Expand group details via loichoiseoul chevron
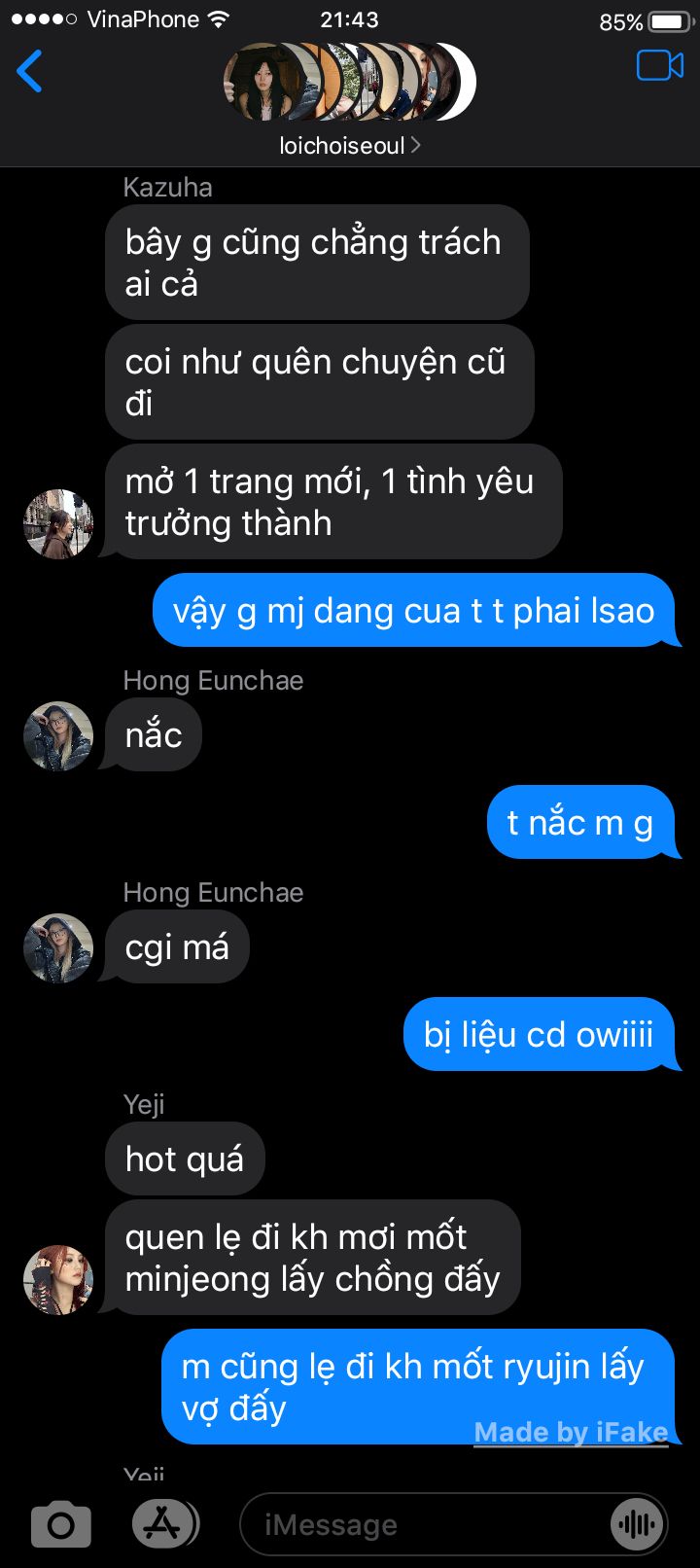 click(416, 145)
